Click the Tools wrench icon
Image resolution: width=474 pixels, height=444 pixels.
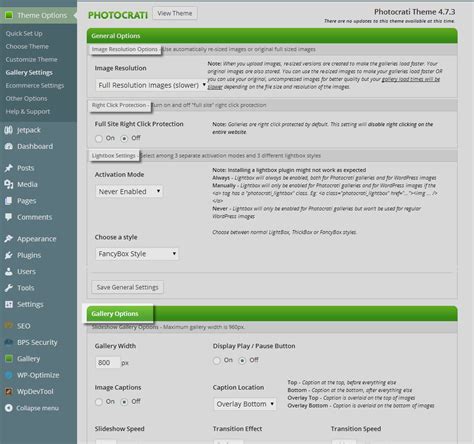click(9, 288)
